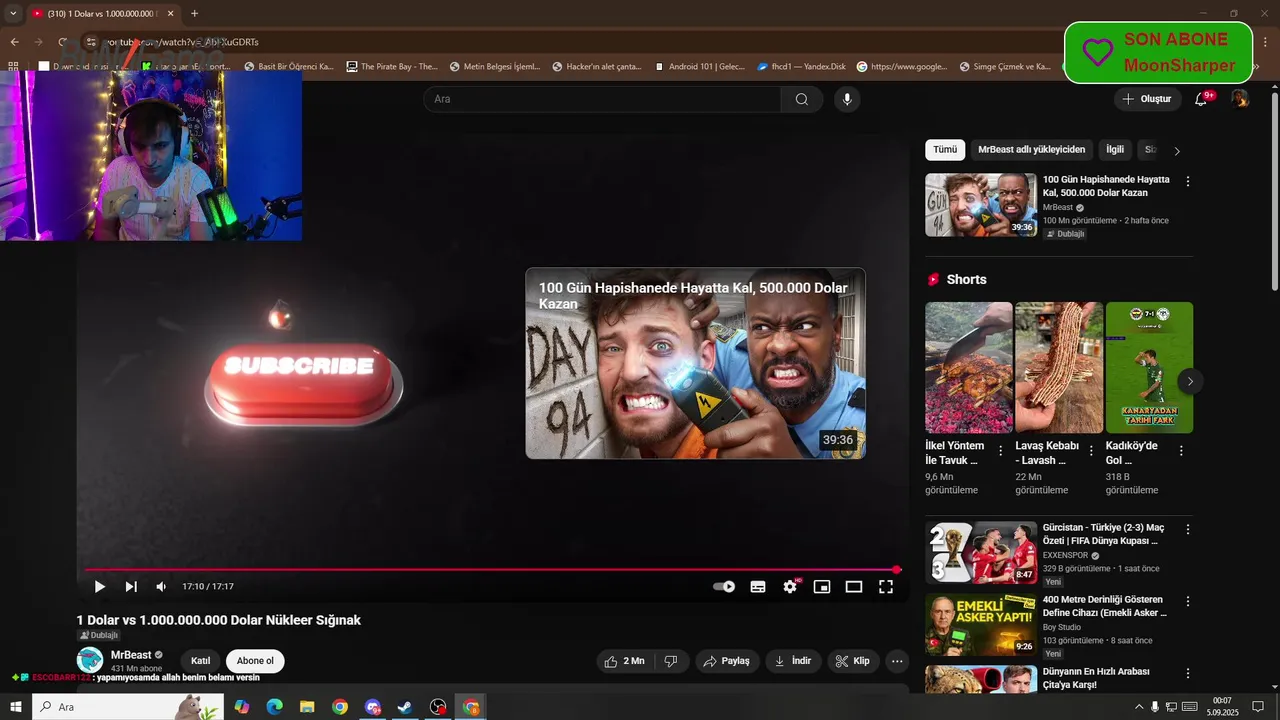Viewport: 1280px width, 720px height.
Task: Open Dünyanın En Hızlı Arabası video
Action: [981, 679]
